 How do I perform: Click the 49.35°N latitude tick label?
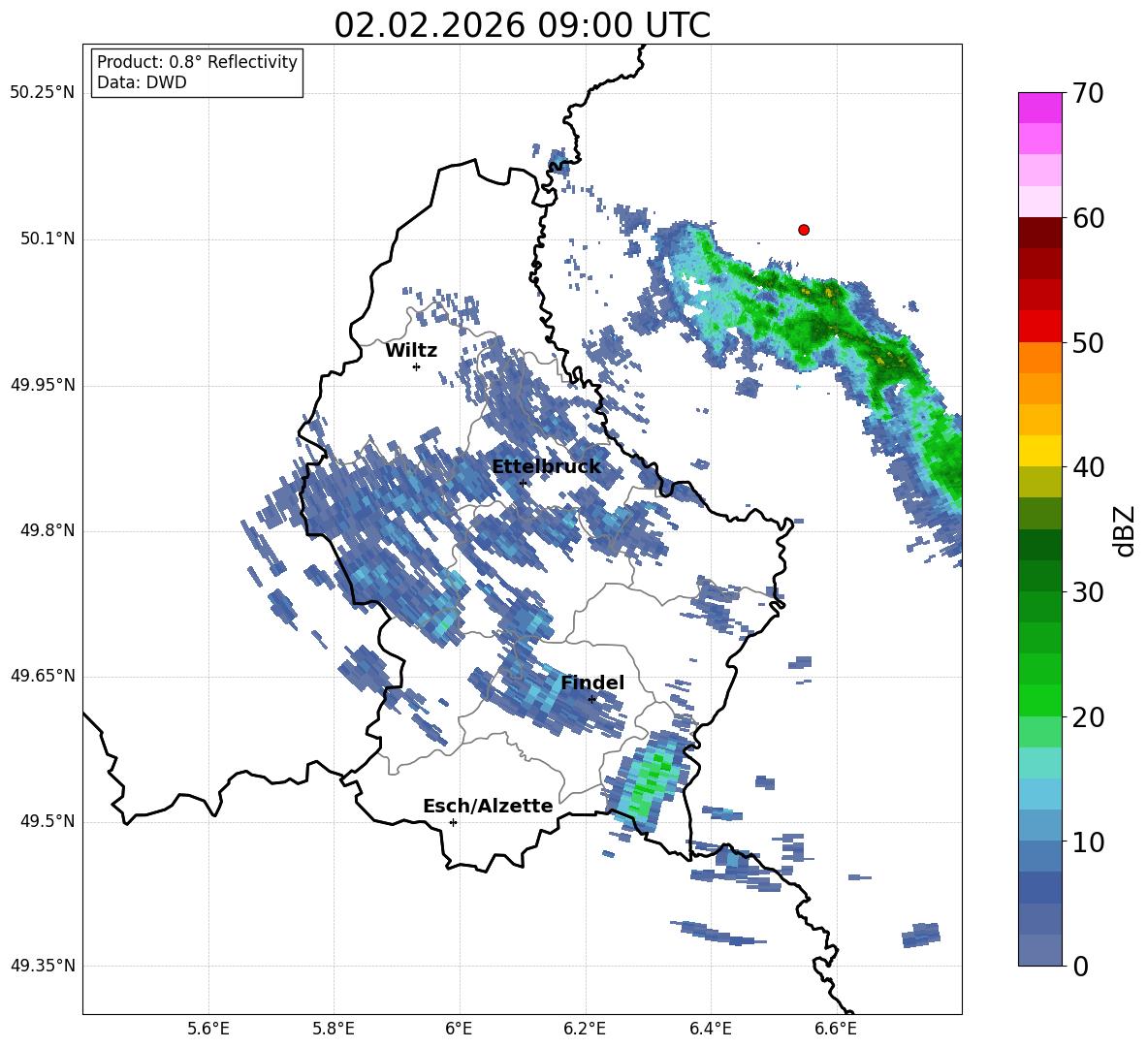(43, 966)
